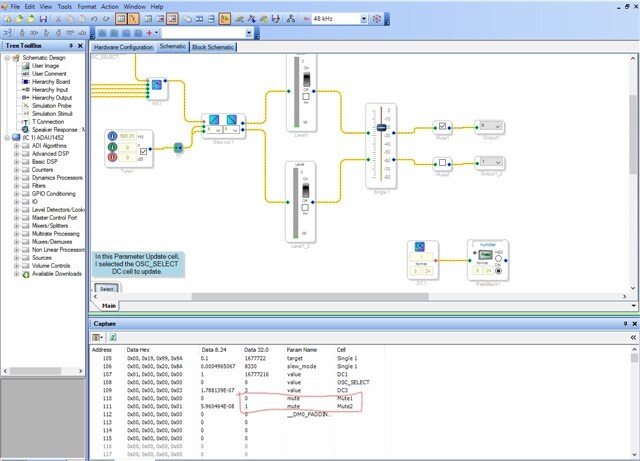Click the Single 1 volume slider handle

click(381, 128)
